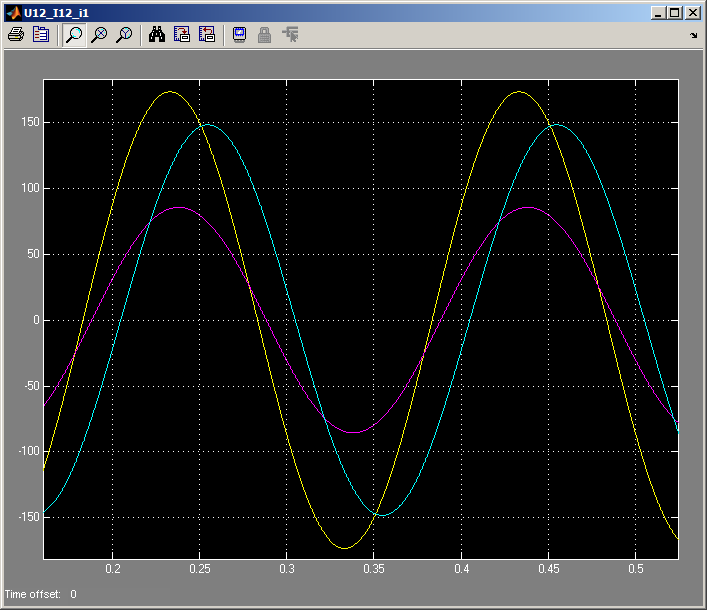Click the lock axes selection padlock icon
This screenshot has width=707, height=610.
point(265,34)
